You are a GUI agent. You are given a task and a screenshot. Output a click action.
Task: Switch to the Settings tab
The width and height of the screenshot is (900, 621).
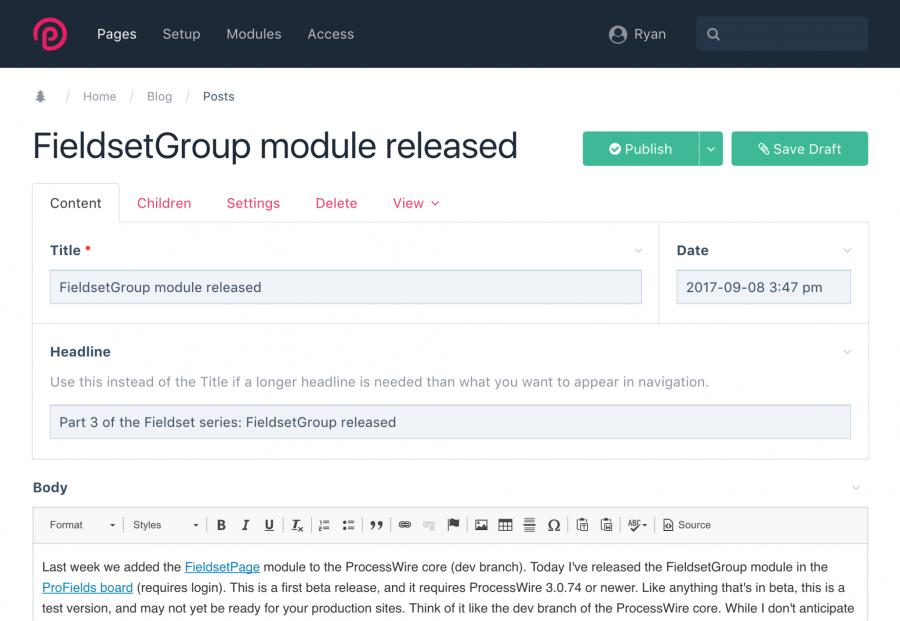tap(253, 203)
